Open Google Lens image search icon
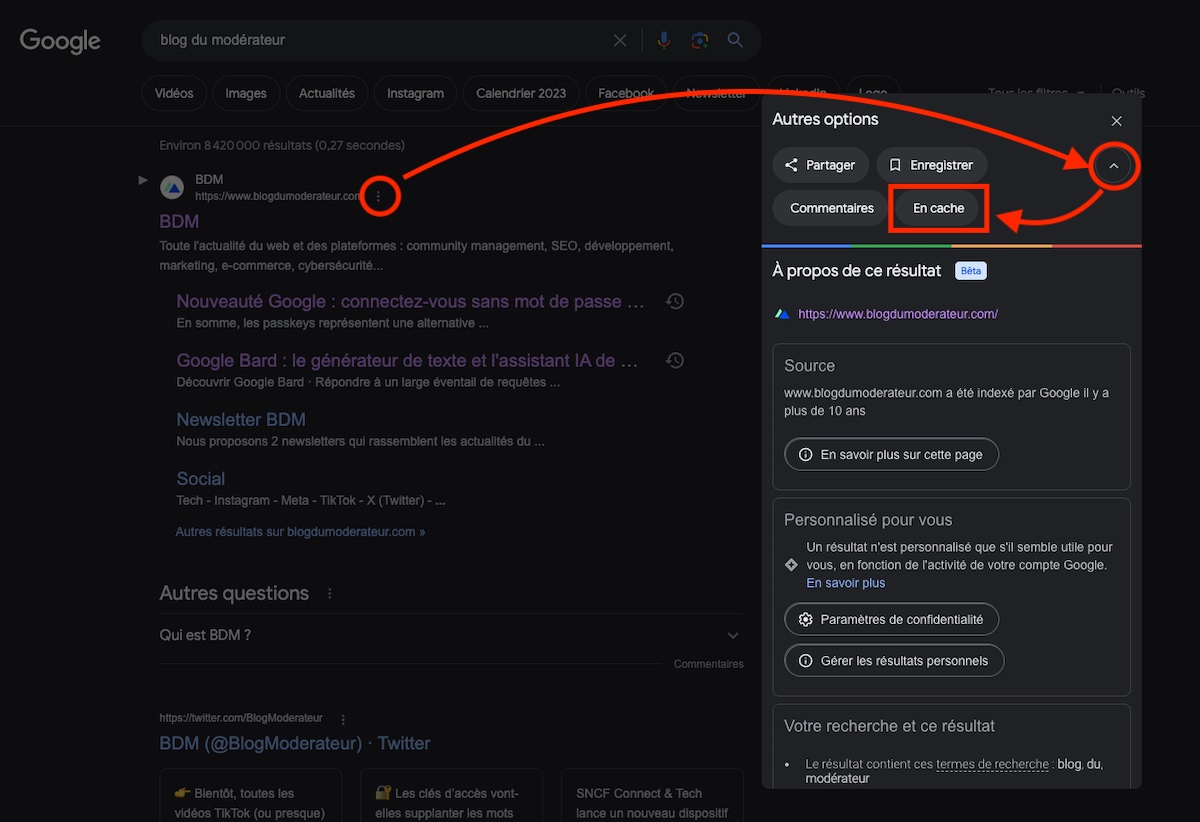The height and width of the screenshot is (822, 1200). [699, 41]
